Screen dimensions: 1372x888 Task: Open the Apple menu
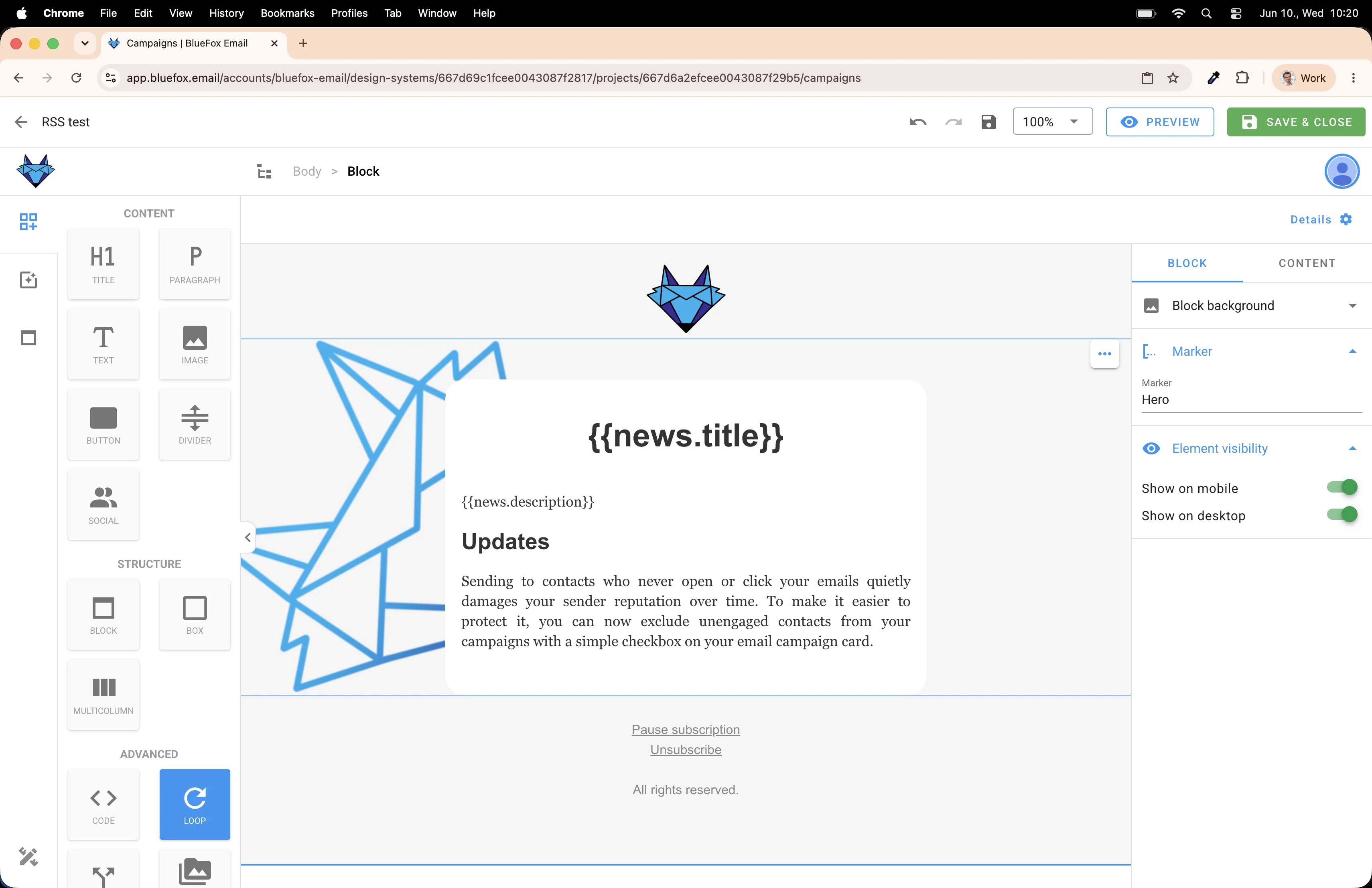(x=21, y=13)
